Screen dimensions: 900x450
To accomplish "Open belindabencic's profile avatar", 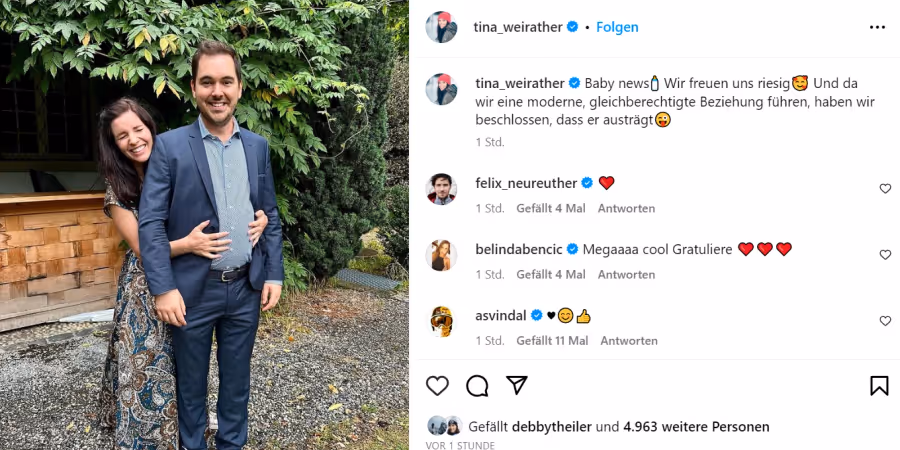I will pyautogui.click(x=441, y=255).
